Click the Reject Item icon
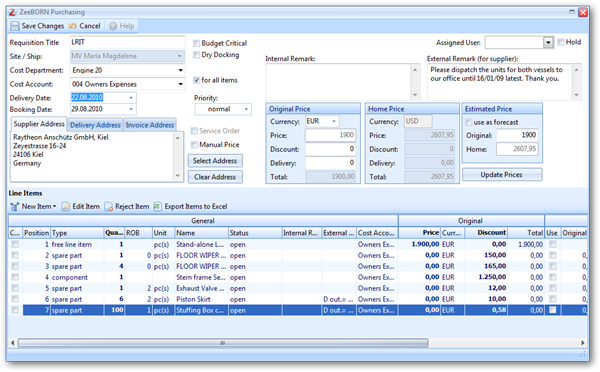This screenshot has width=600, height=372. (x=109, y=207)
